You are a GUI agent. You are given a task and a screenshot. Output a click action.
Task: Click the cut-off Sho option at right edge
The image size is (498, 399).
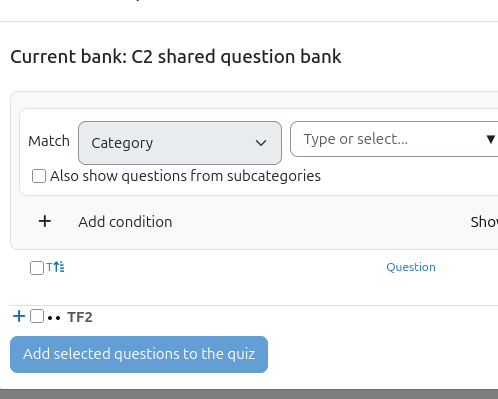pos(484,222)
